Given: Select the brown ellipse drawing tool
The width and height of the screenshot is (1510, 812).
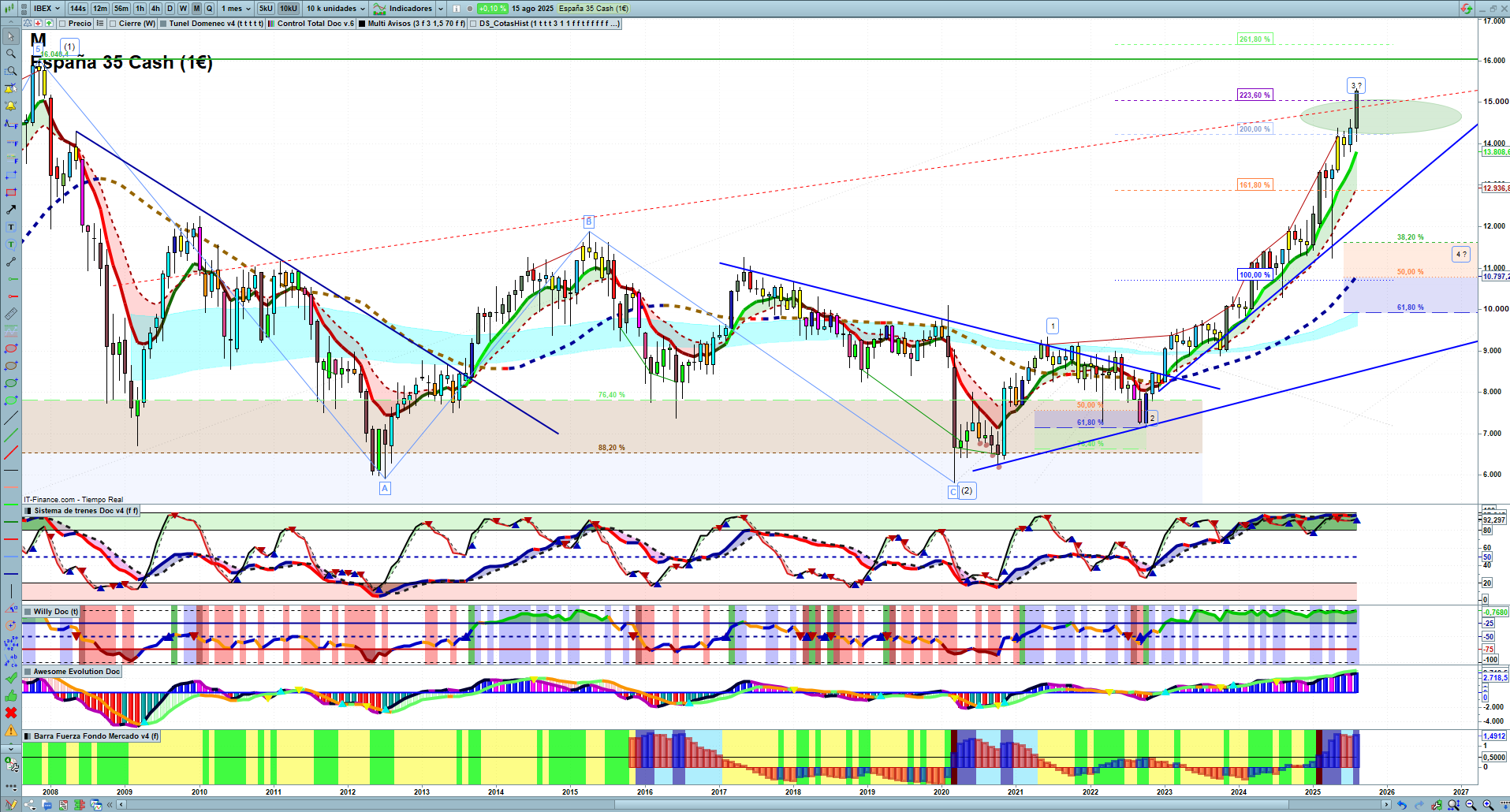Looking at the screenshot, I should pyautogui.click(x=11, y=366).
